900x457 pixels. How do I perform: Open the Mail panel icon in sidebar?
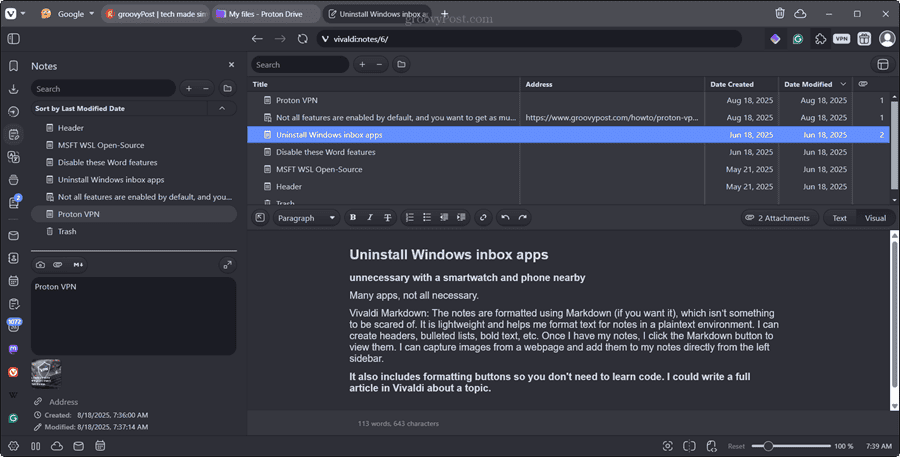pyautogui.click(x=14, y=235)
